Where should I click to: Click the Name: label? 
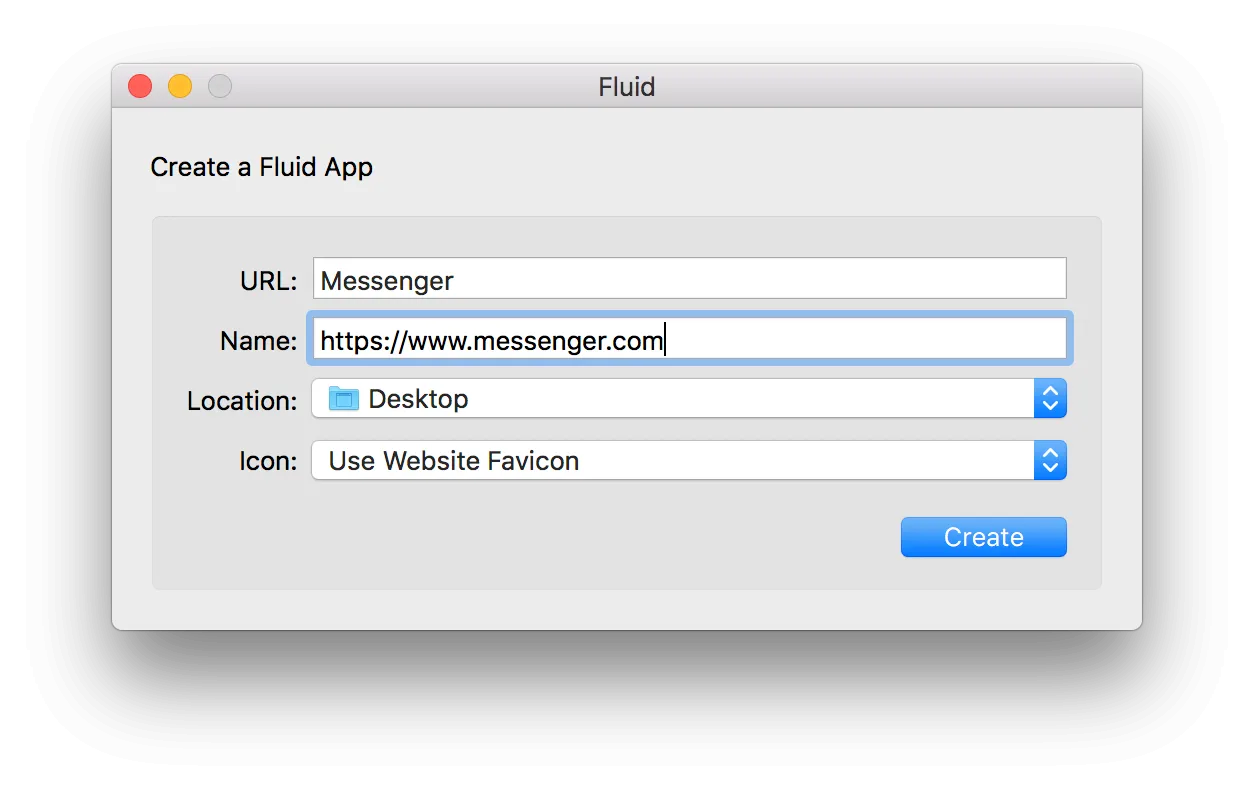pos(259,341)
